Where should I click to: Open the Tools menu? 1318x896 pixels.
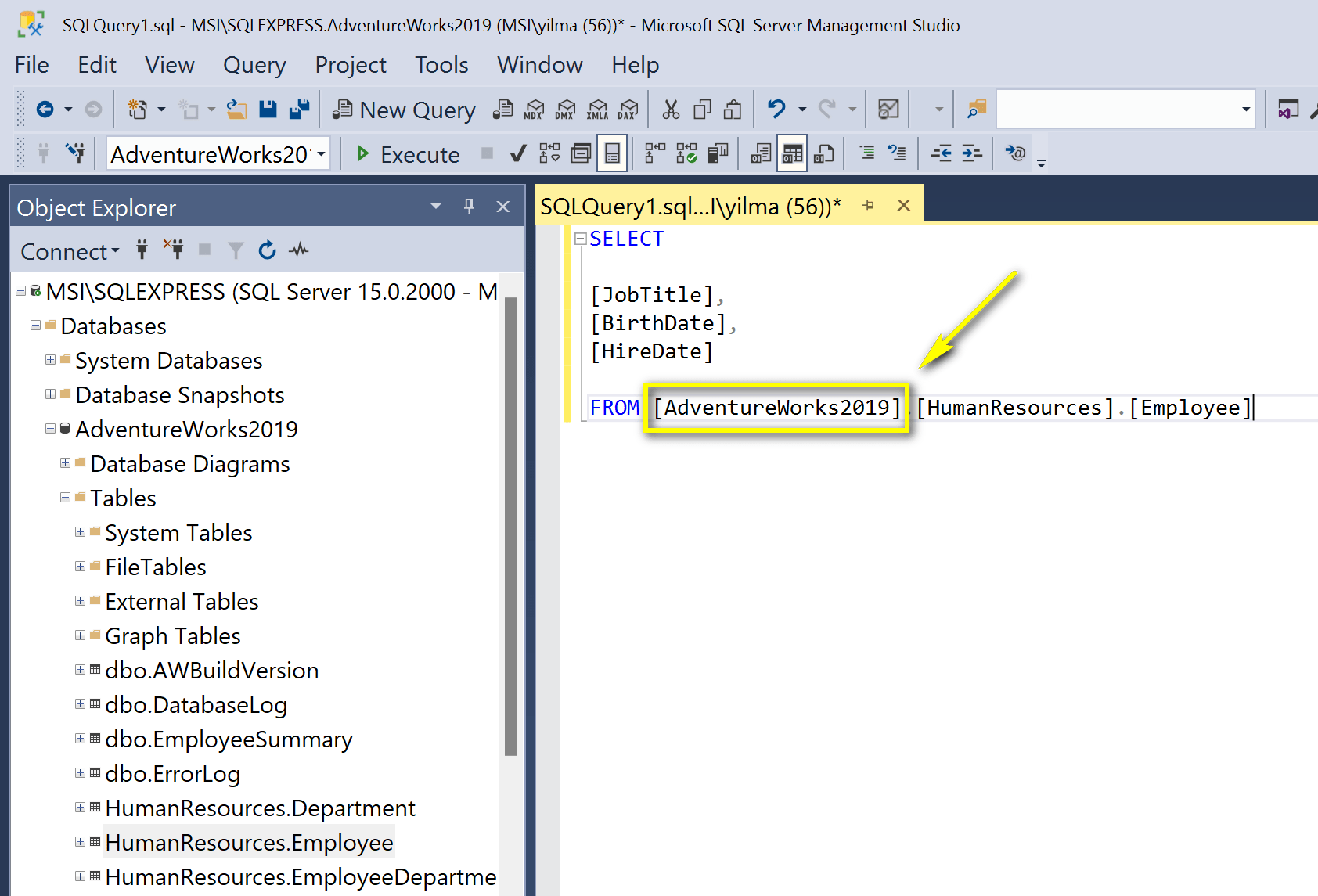(x=441, y=65)
